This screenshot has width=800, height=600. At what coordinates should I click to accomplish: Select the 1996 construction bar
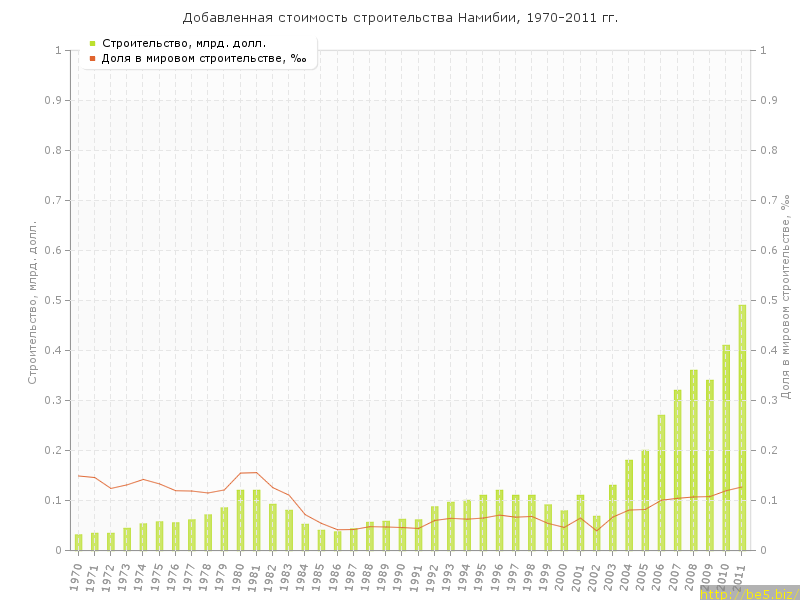499,520
